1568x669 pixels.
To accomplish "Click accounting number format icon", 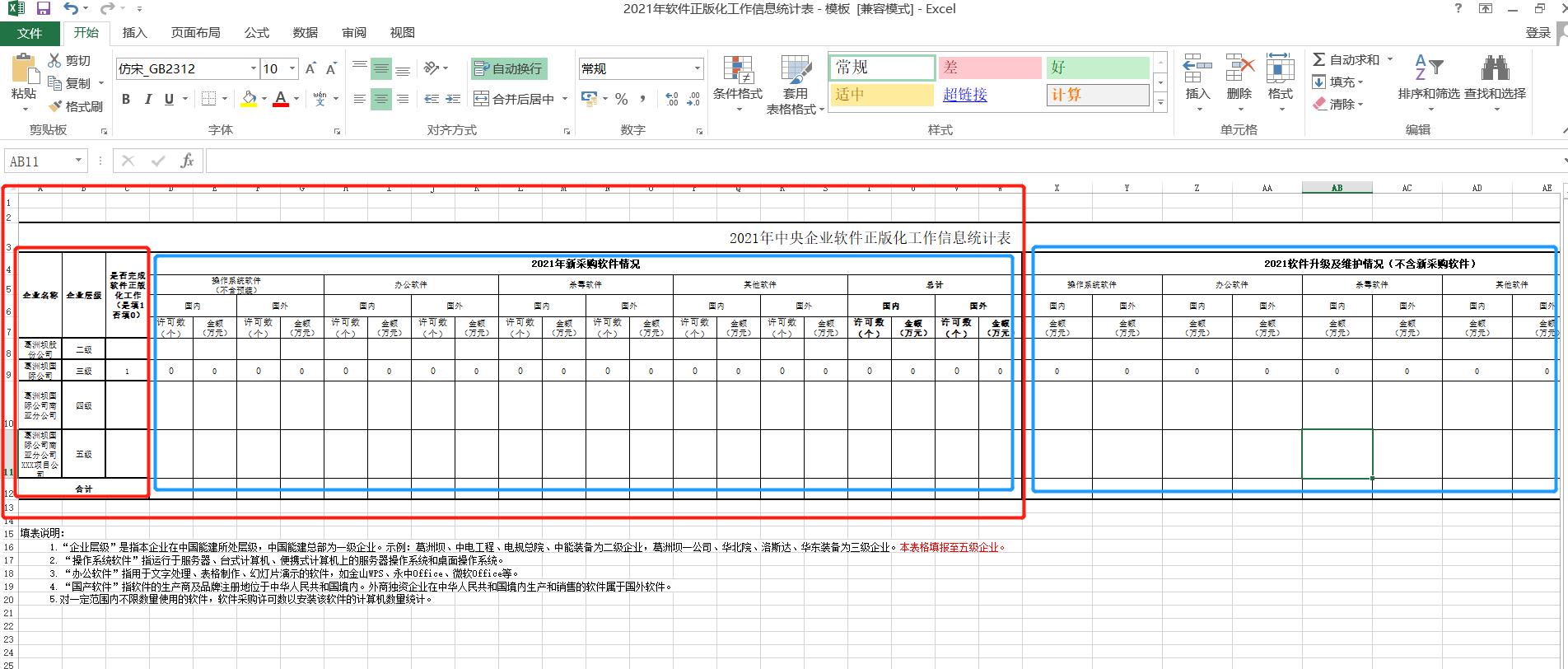I will coord(589,99).
